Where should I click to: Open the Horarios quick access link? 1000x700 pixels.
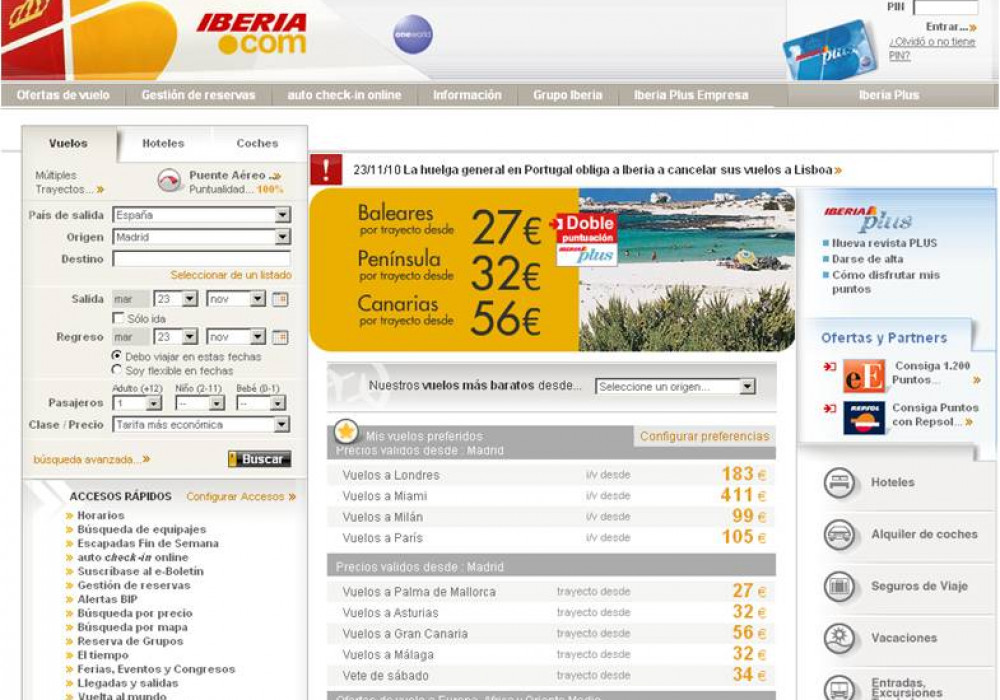[x=101, y=515]
